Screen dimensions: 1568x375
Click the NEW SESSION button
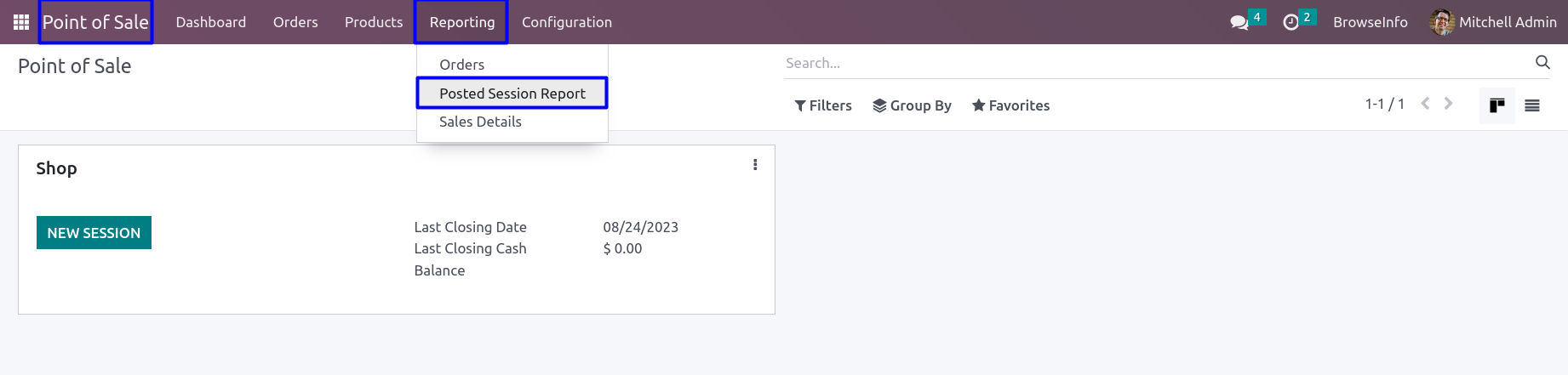[94, 233]
